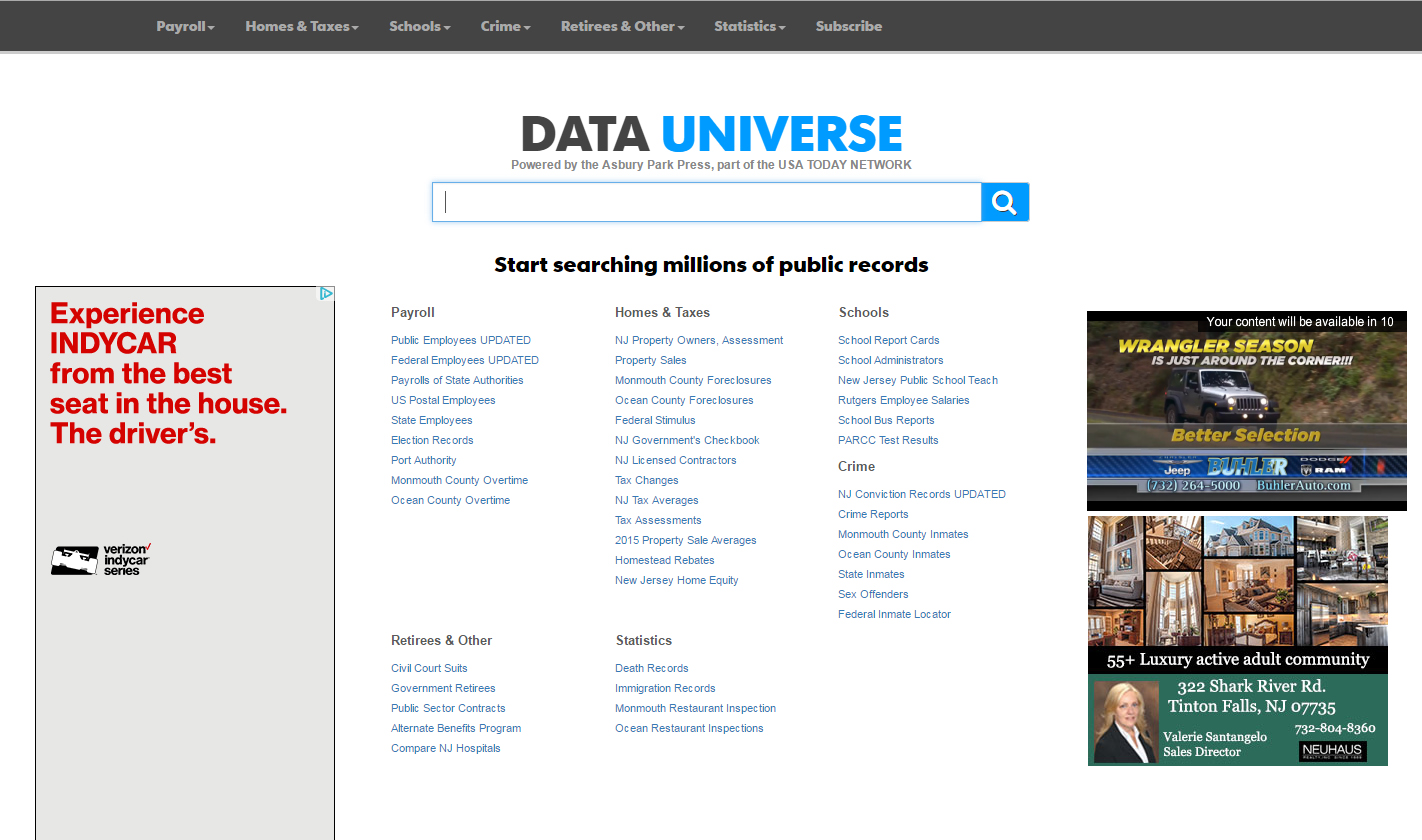This screenshot has height=840, width=1422.
Task: Open Public Sector Contracts link
Action: coord(448,708)
